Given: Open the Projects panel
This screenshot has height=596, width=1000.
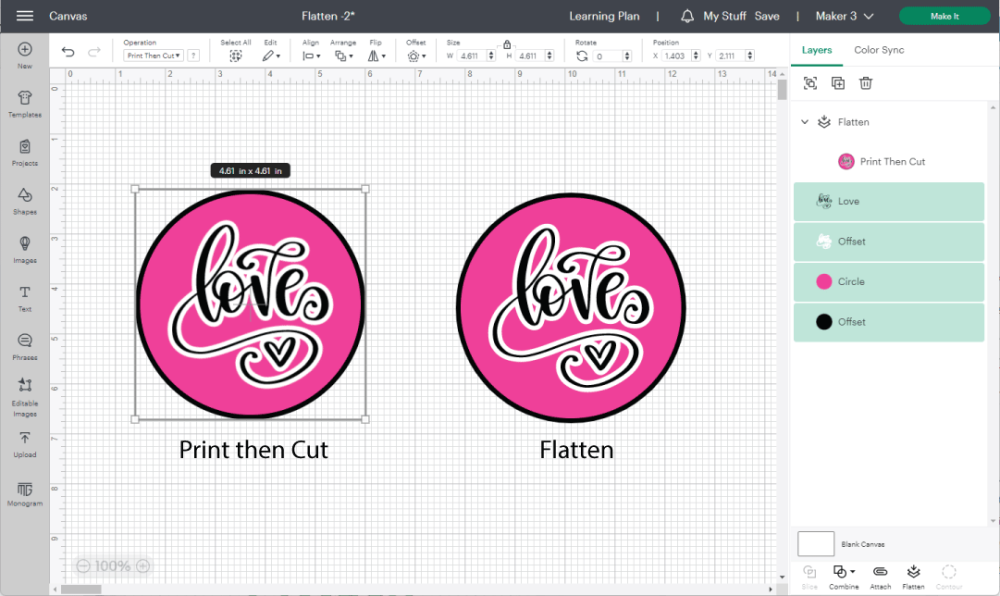Looking at the screenshot, I should [x=25, y=153].
